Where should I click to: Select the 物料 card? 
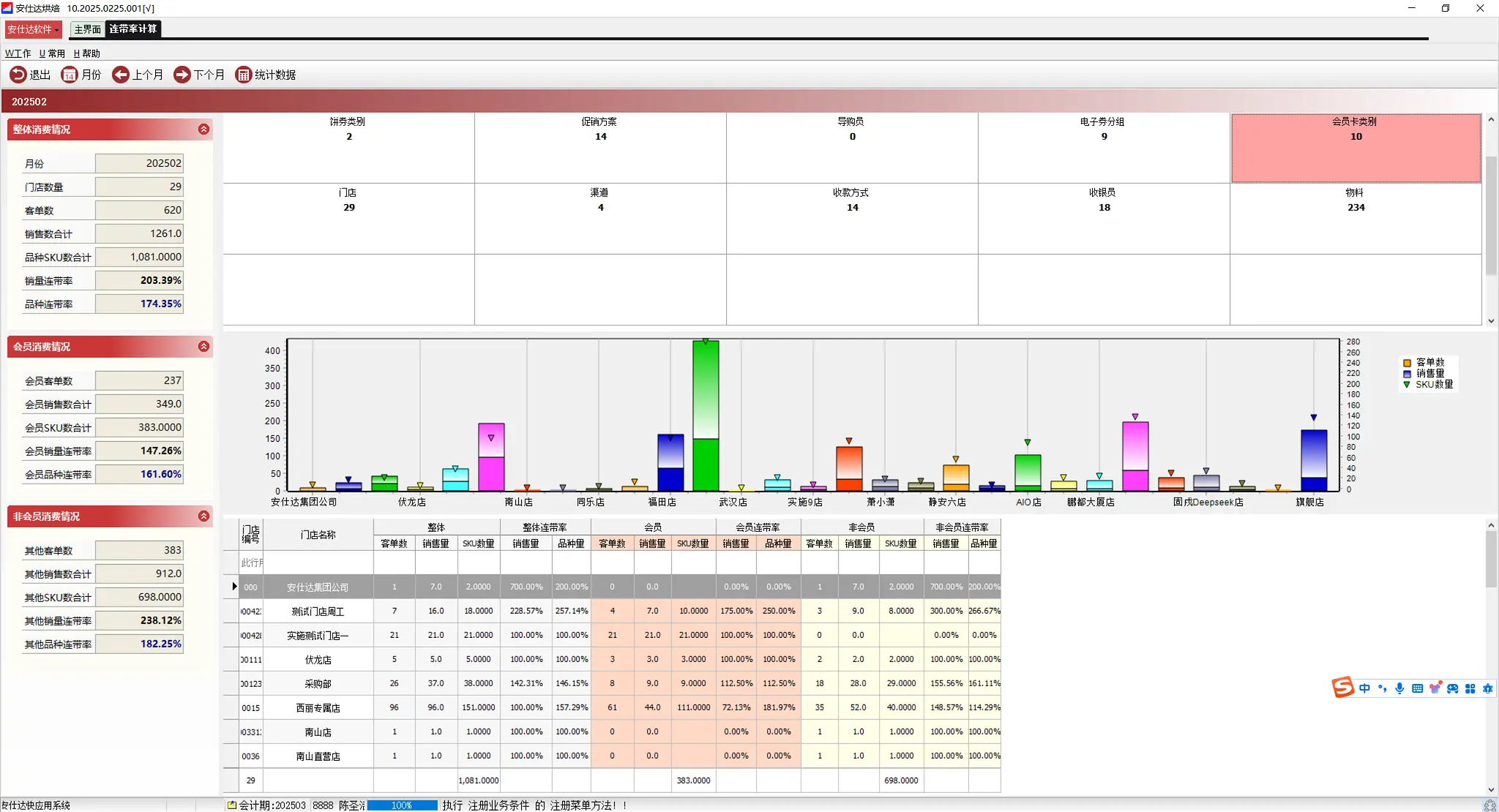coord(1356,219)
